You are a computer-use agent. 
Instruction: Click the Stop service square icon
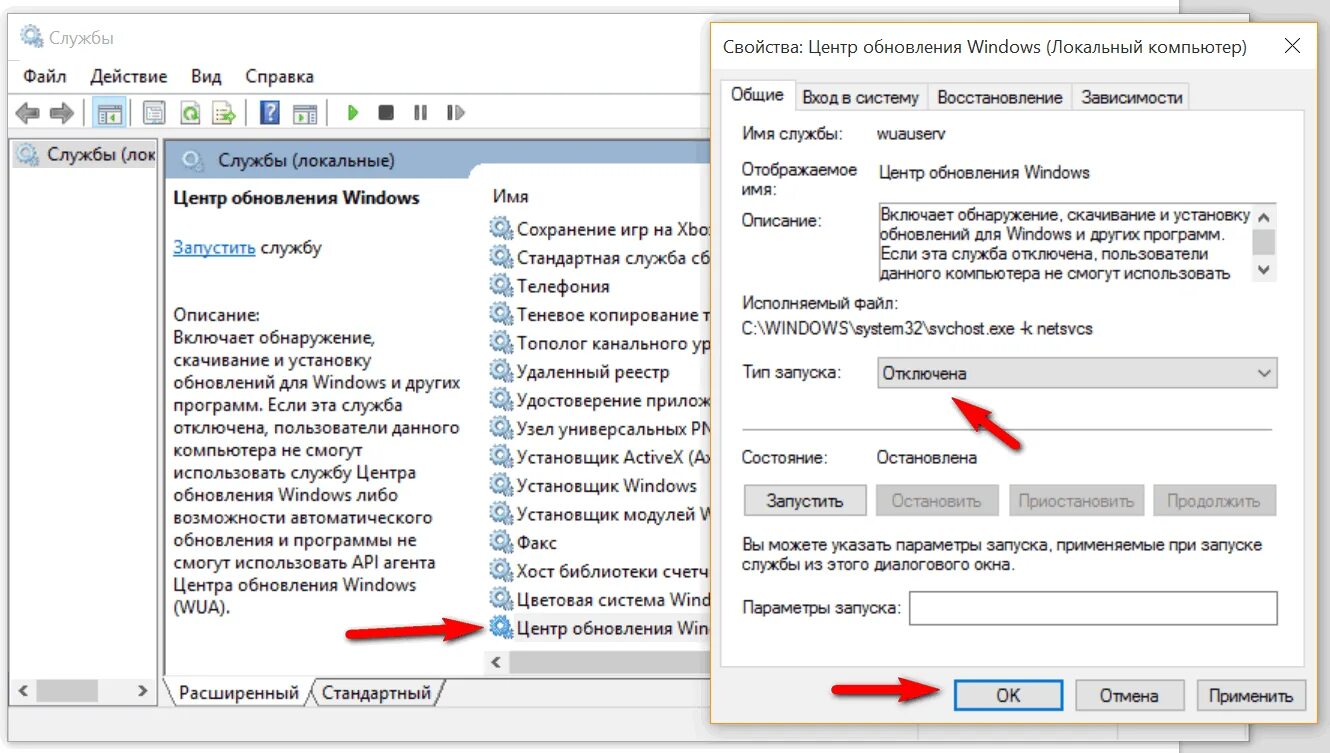click(386, 113)
